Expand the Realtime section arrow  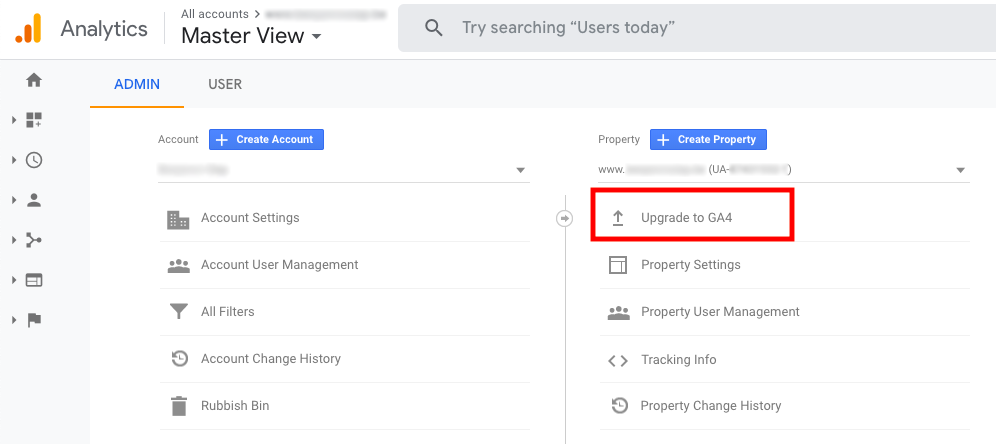pos(14,160)
